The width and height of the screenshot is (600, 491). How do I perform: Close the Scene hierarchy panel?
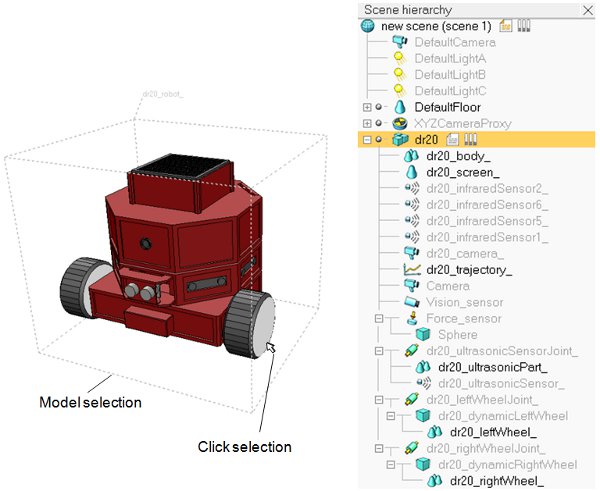click(588, 10)
